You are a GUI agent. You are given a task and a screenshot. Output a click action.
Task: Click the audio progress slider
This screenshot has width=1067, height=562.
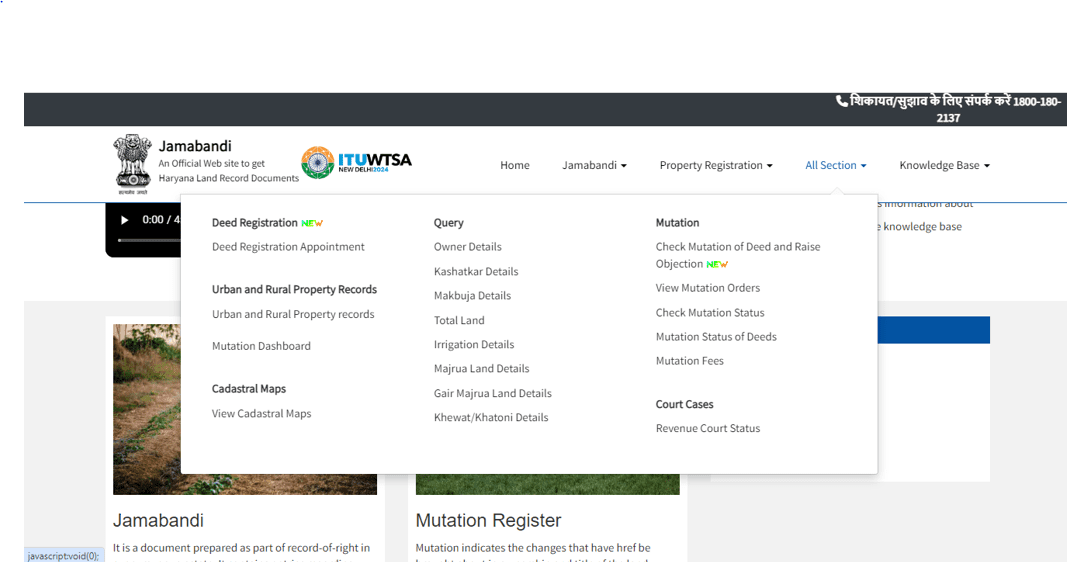[x=149, y=240]
